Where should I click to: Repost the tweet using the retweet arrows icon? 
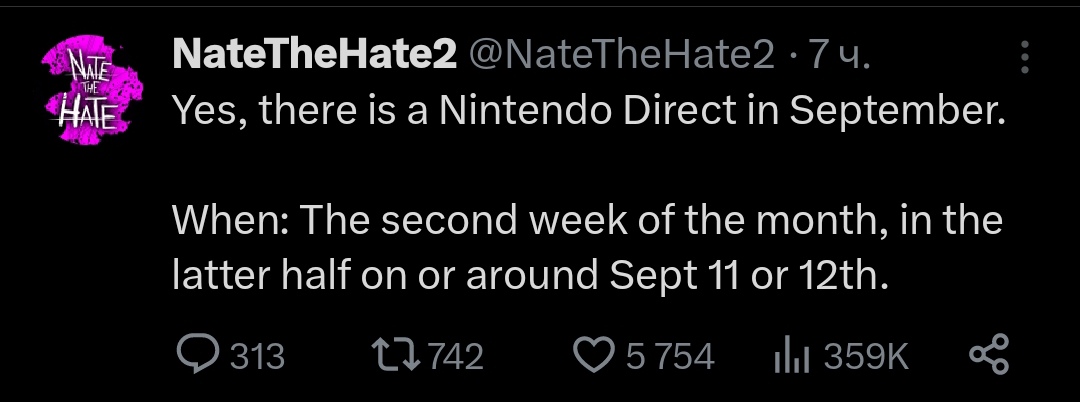tap(393, 356)
